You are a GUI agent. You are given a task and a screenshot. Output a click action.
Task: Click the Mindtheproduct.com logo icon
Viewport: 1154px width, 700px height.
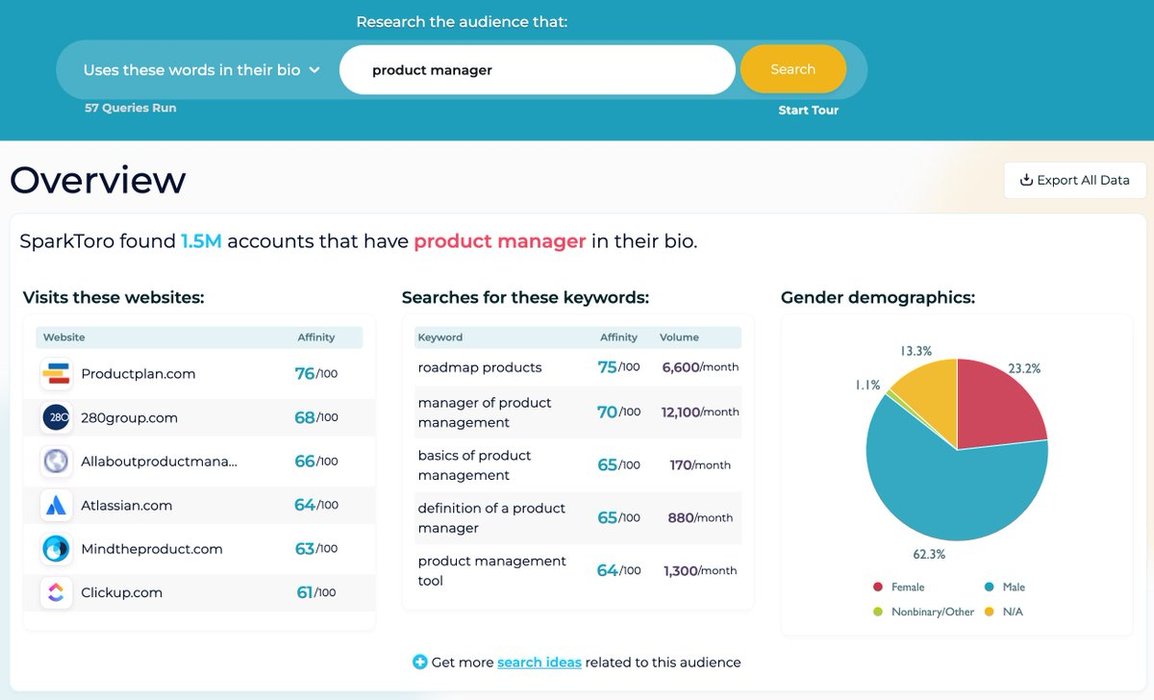coord(56,548)
